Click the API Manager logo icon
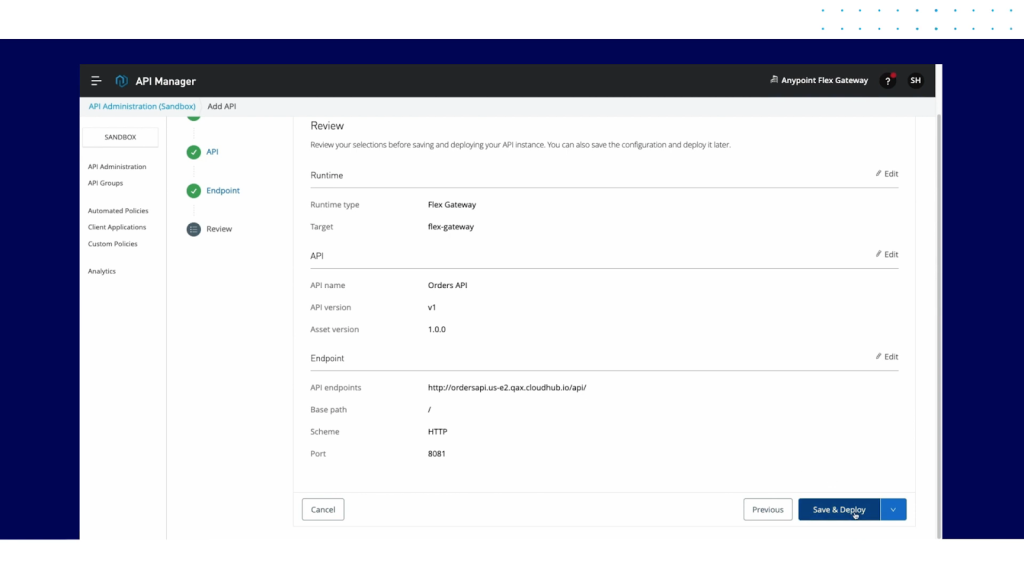 121,81
